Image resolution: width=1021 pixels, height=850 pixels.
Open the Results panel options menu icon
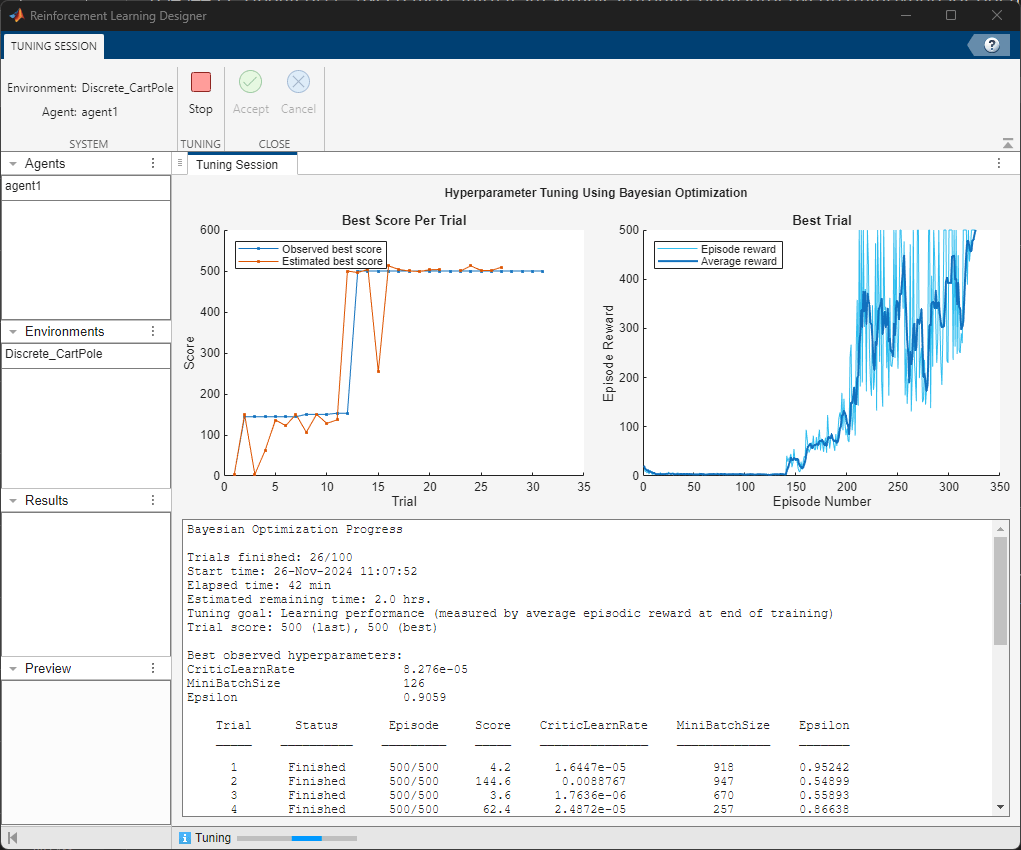click(154, 500)
